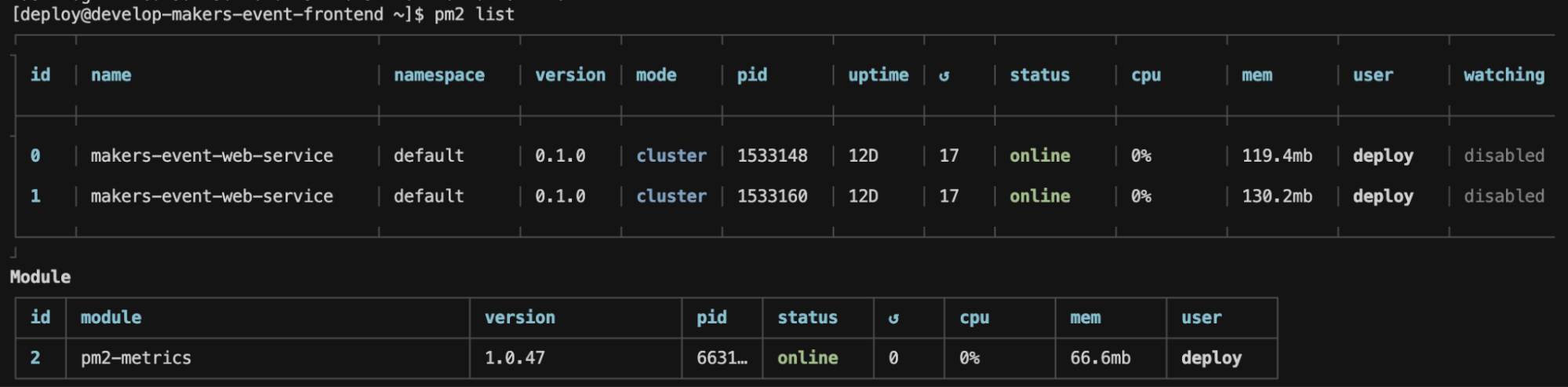This screenshot has width=1568, height=387.
Task: Click version 0.1.0 for pid 1533160
Action: pos(560,196)
